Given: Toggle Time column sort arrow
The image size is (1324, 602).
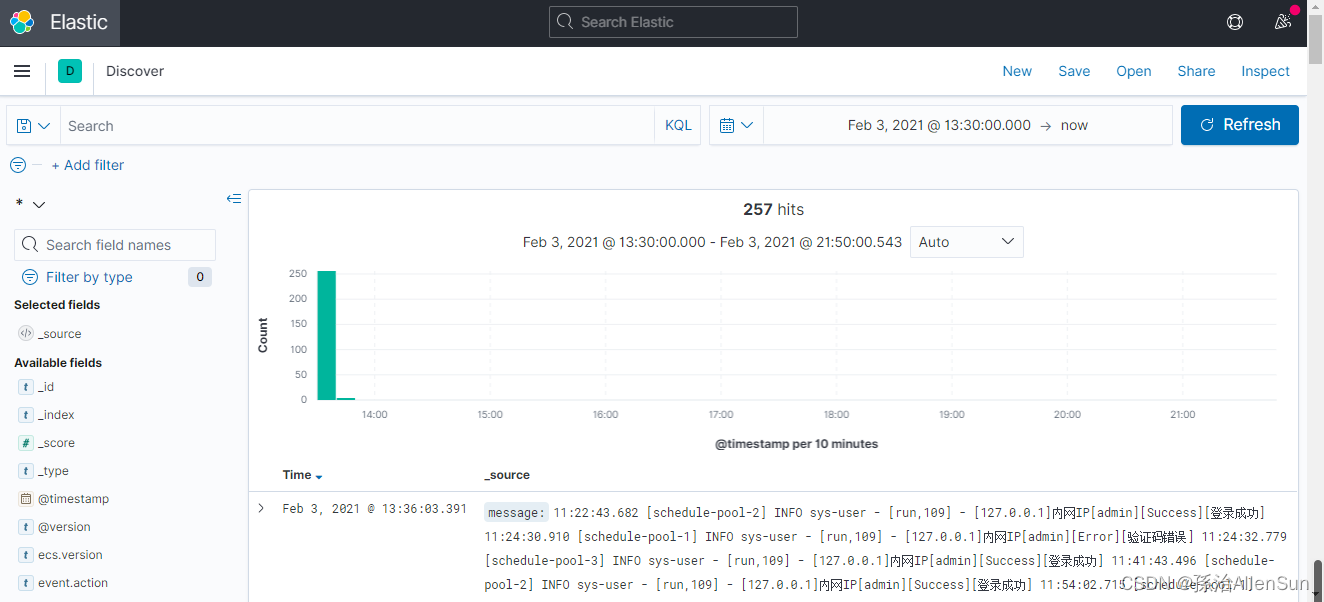Looking at the screenshot, I should 319,477.
